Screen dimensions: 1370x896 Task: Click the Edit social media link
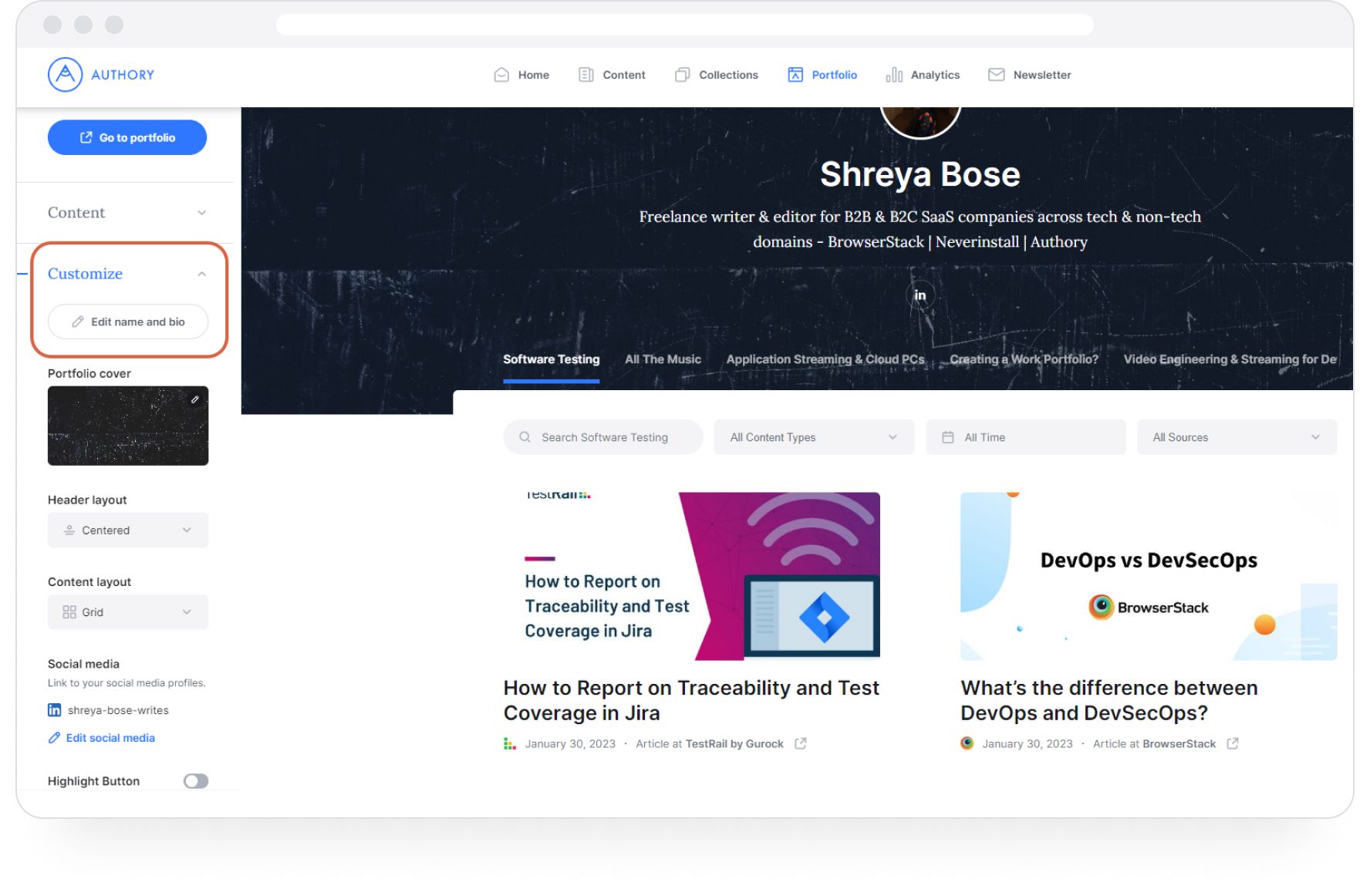(102, 738)
